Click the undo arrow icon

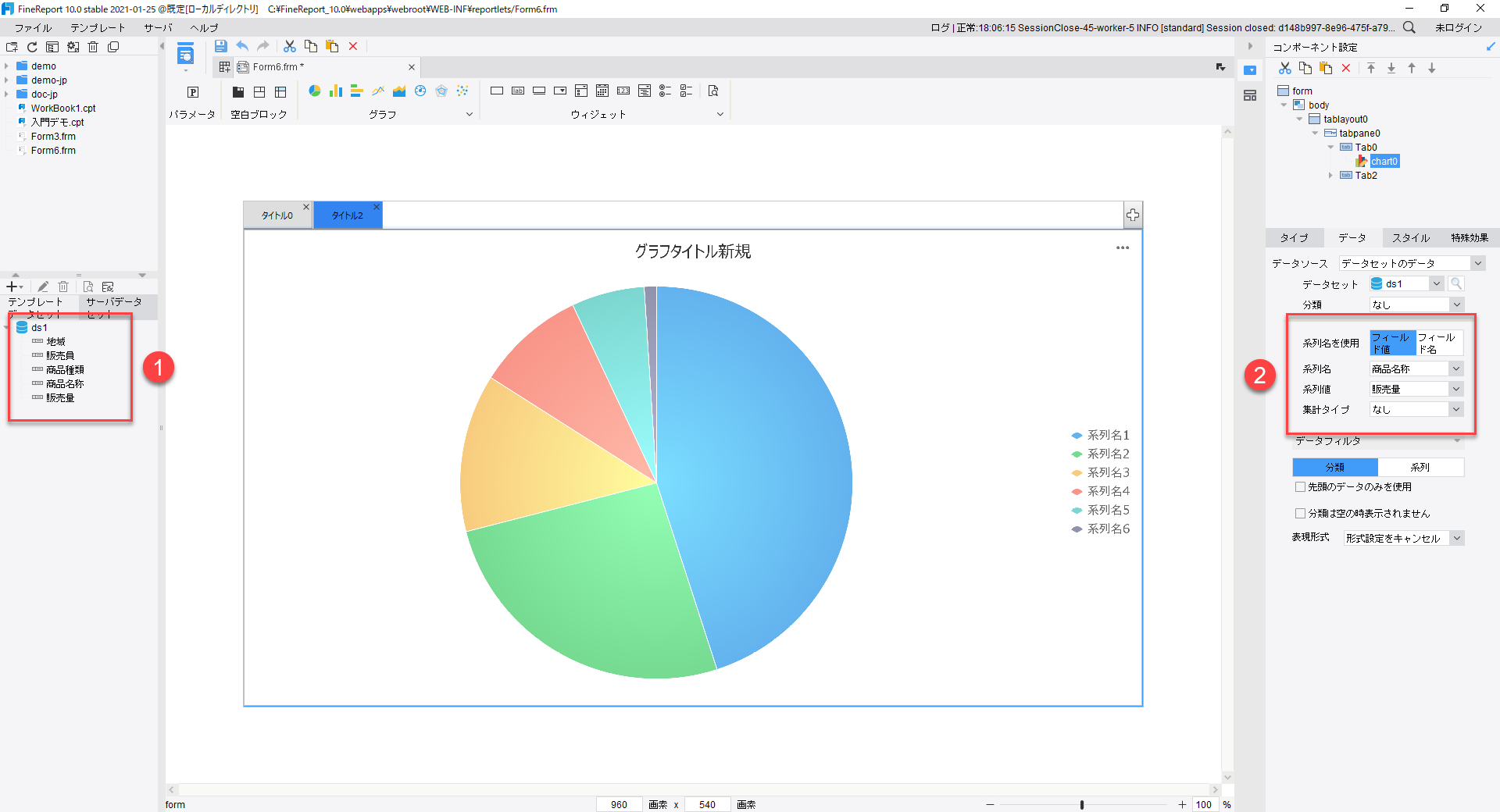pyautogui.click(x=242, y=46)
